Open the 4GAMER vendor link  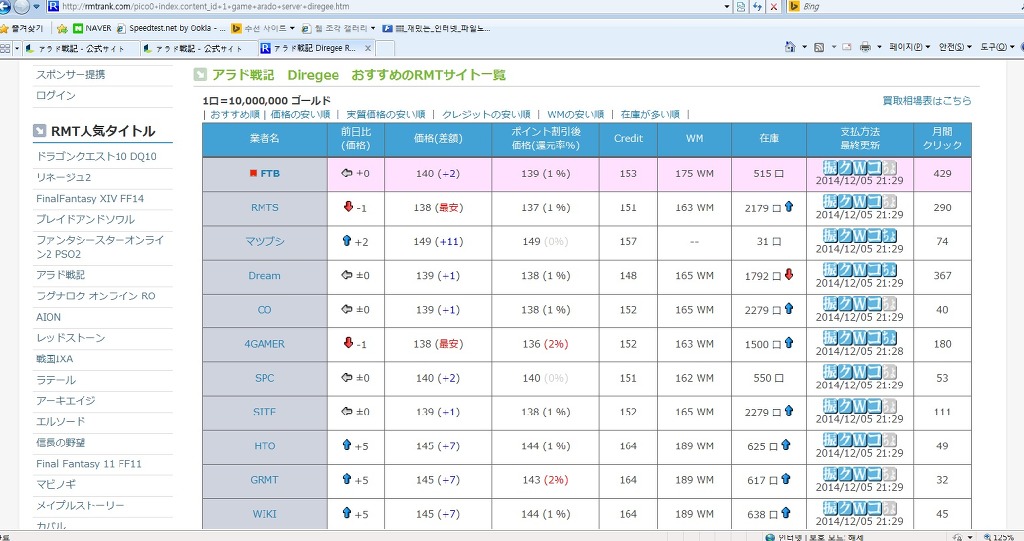264,344
